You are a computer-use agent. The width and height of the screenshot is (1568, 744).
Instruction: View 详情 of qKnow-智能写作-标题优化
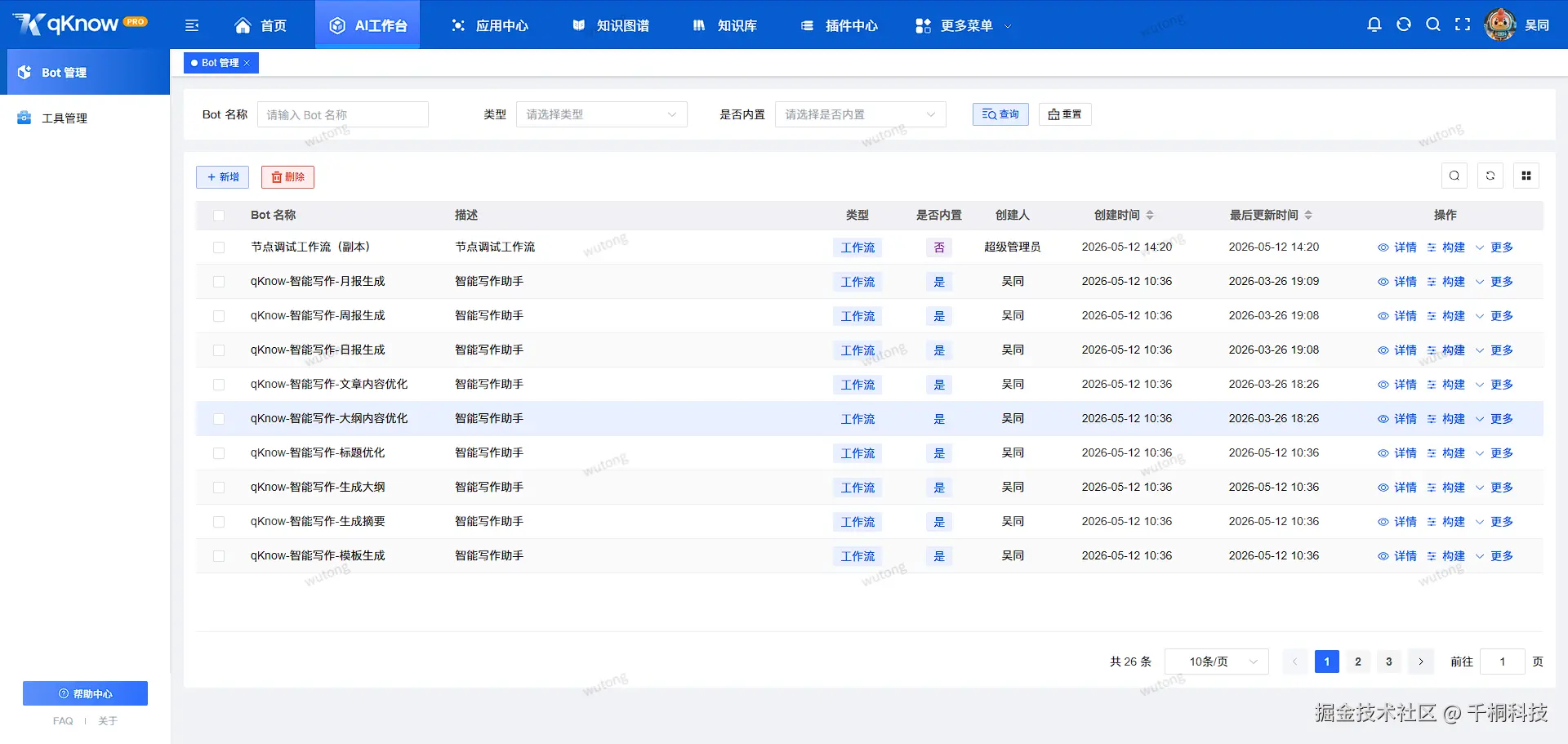[1397, 453]
